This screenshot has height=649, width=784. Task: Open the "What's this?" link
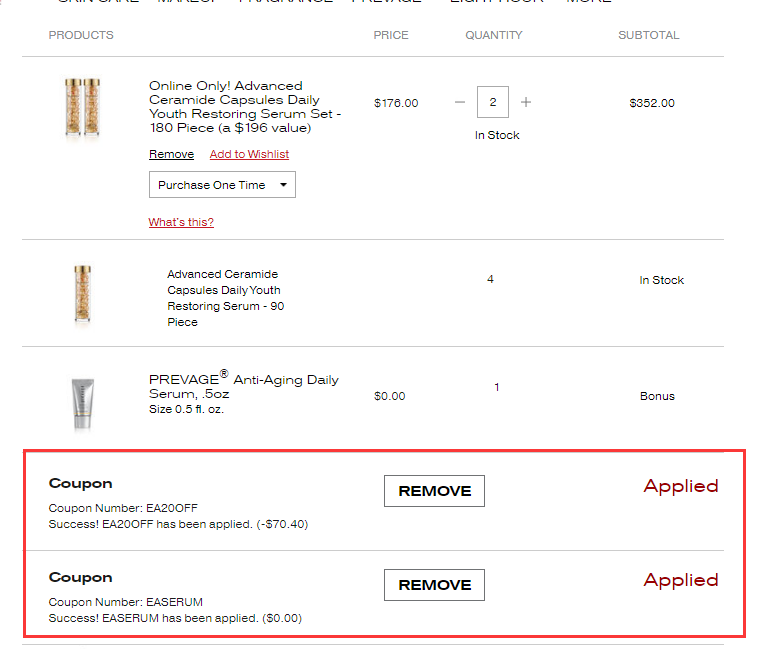(x=181, y=222)
